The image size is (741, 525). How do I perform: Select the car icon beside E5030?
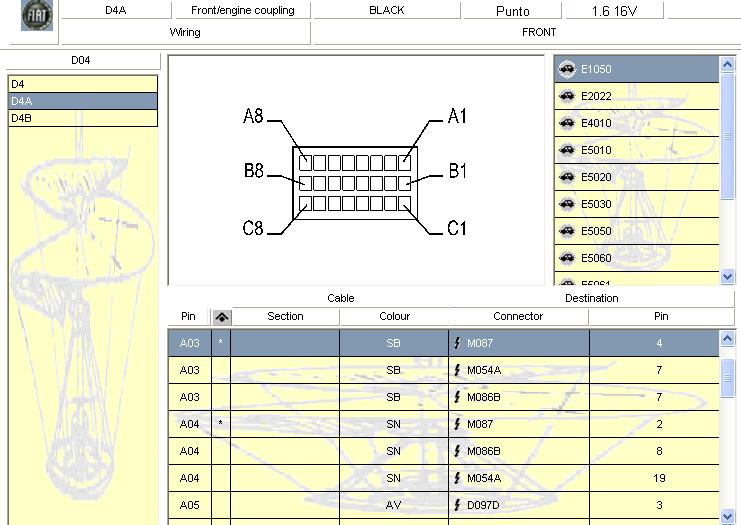coord(567,204)
